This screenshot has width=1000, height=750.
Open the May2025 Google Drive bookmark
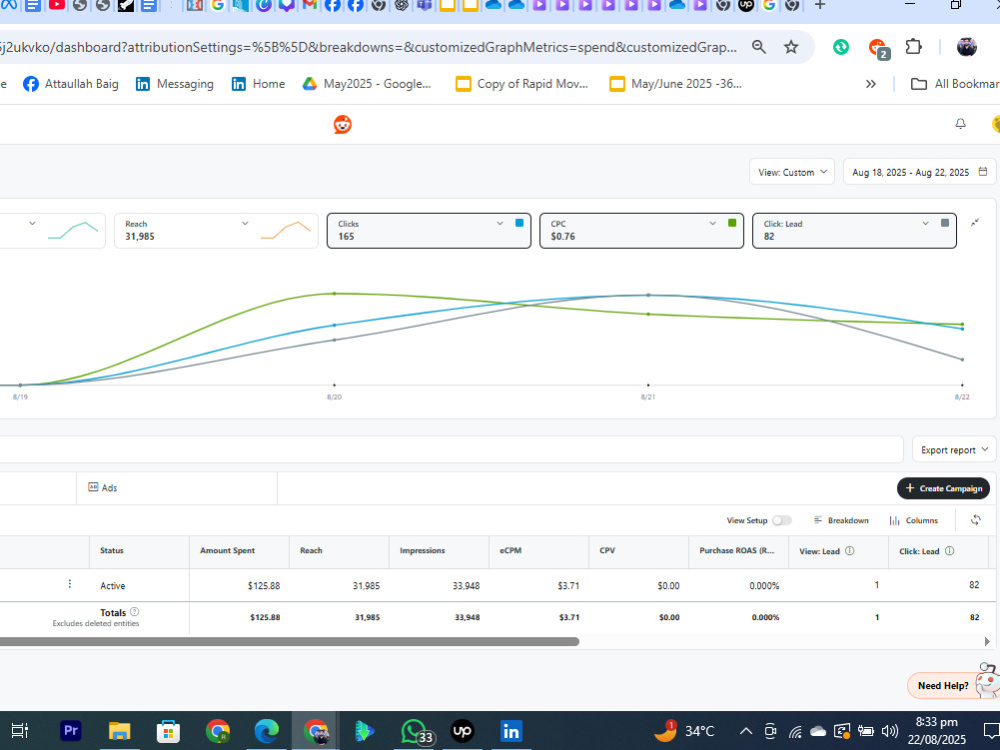[x=367, y=84]
